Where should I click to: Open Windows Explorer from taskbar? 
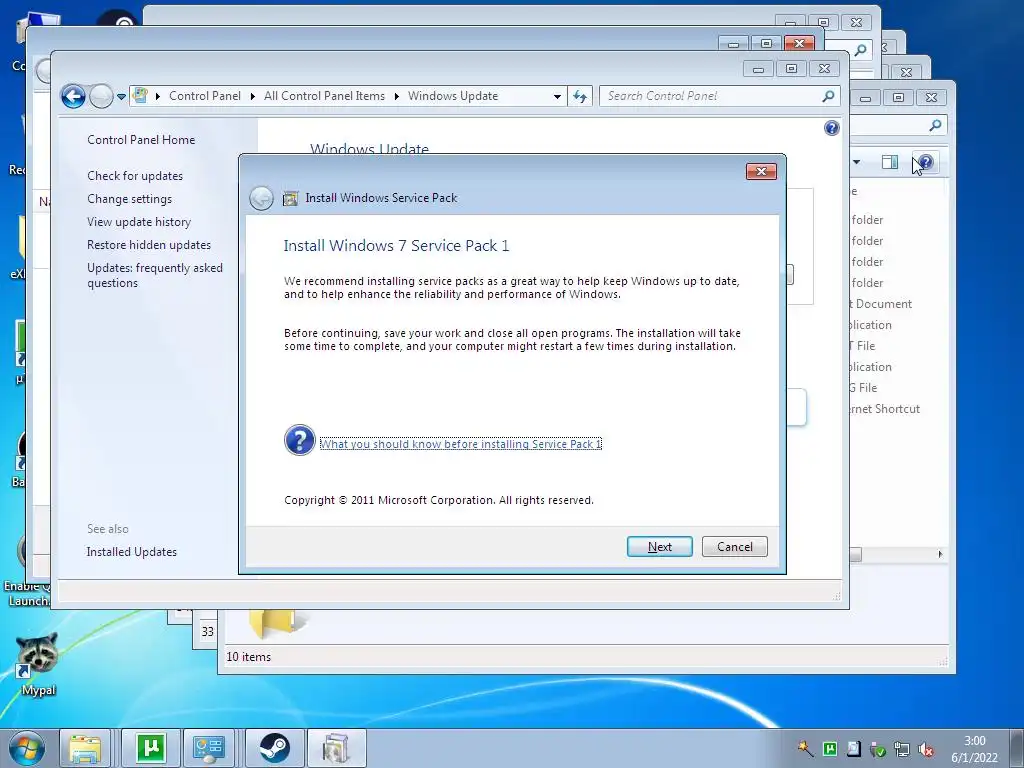[86, 748]
